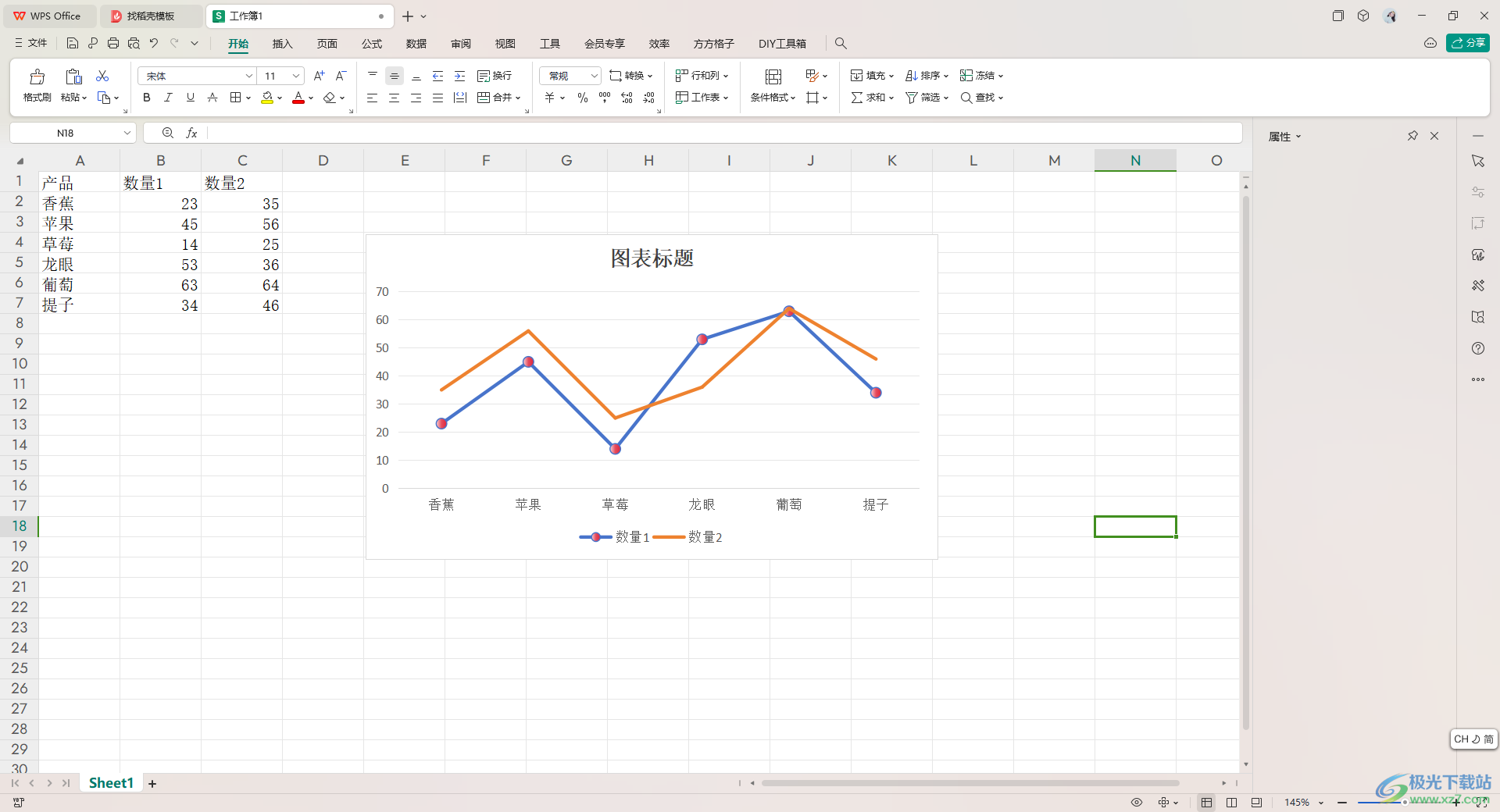1500x812 pixels.
Task: Open the 插入 ribbon tab
Action: click(x=282, y=44)
